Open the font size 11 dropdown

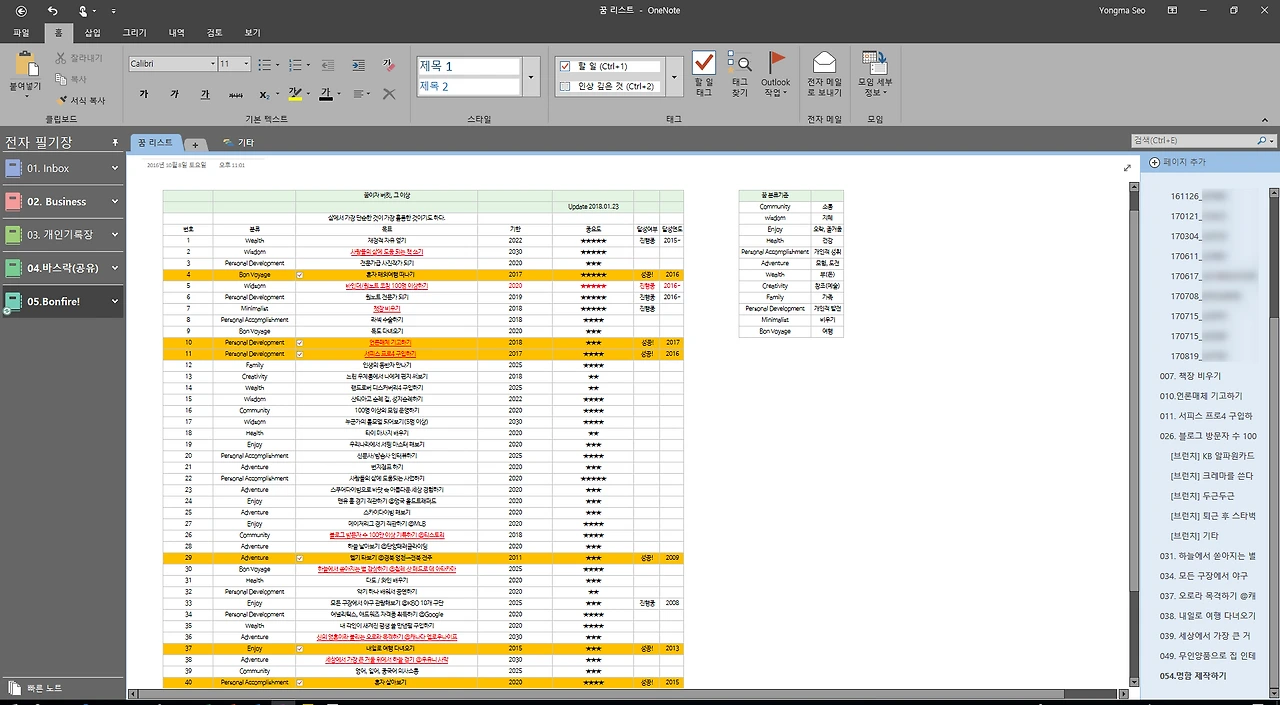[247, 64]
